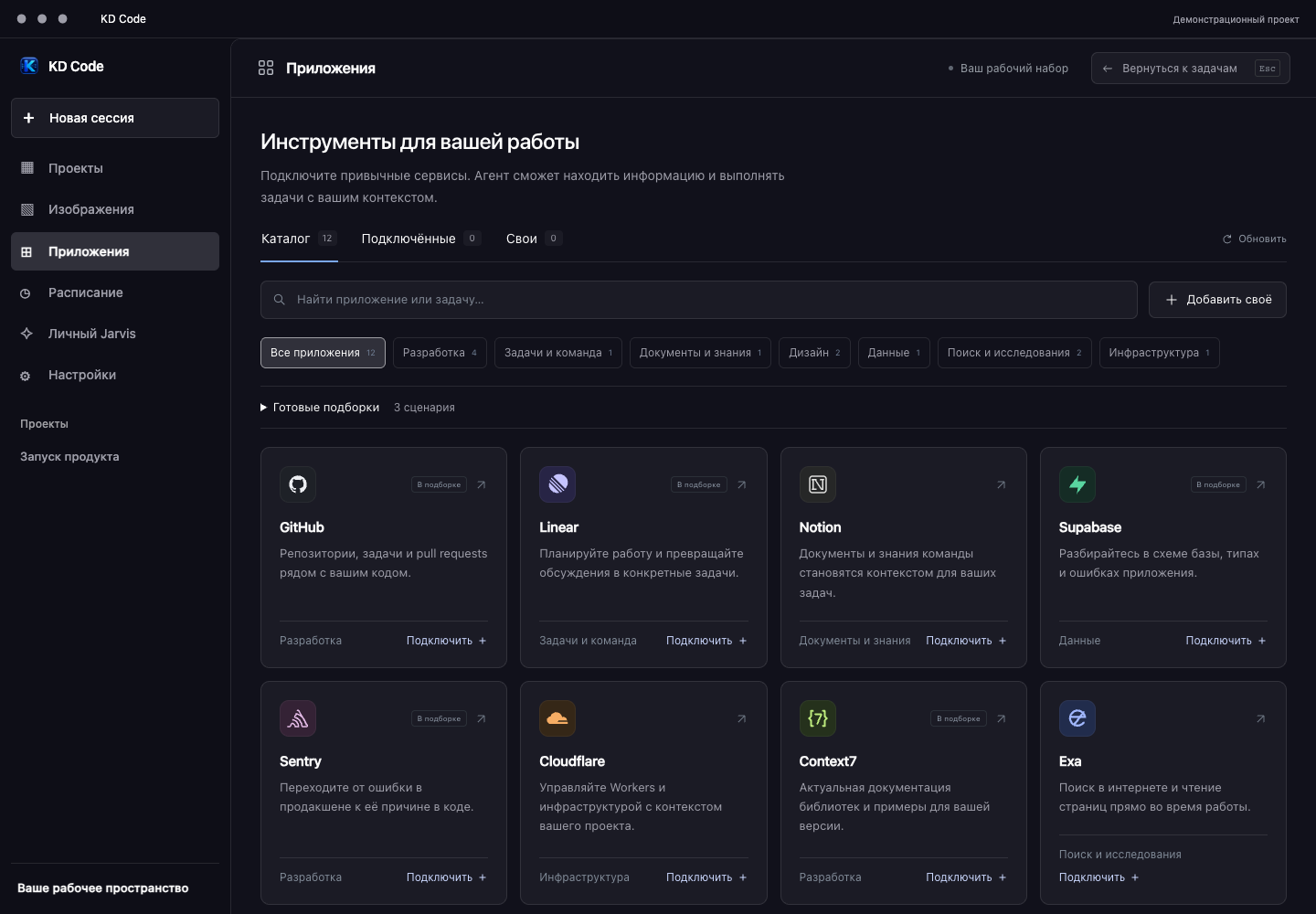
Task: Click the Exa app icon
Action: 1077,718
